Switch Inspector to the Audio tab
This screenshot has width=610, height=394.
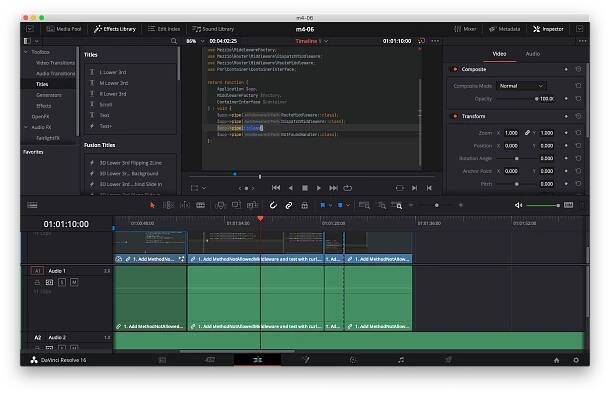coord(533,54)
